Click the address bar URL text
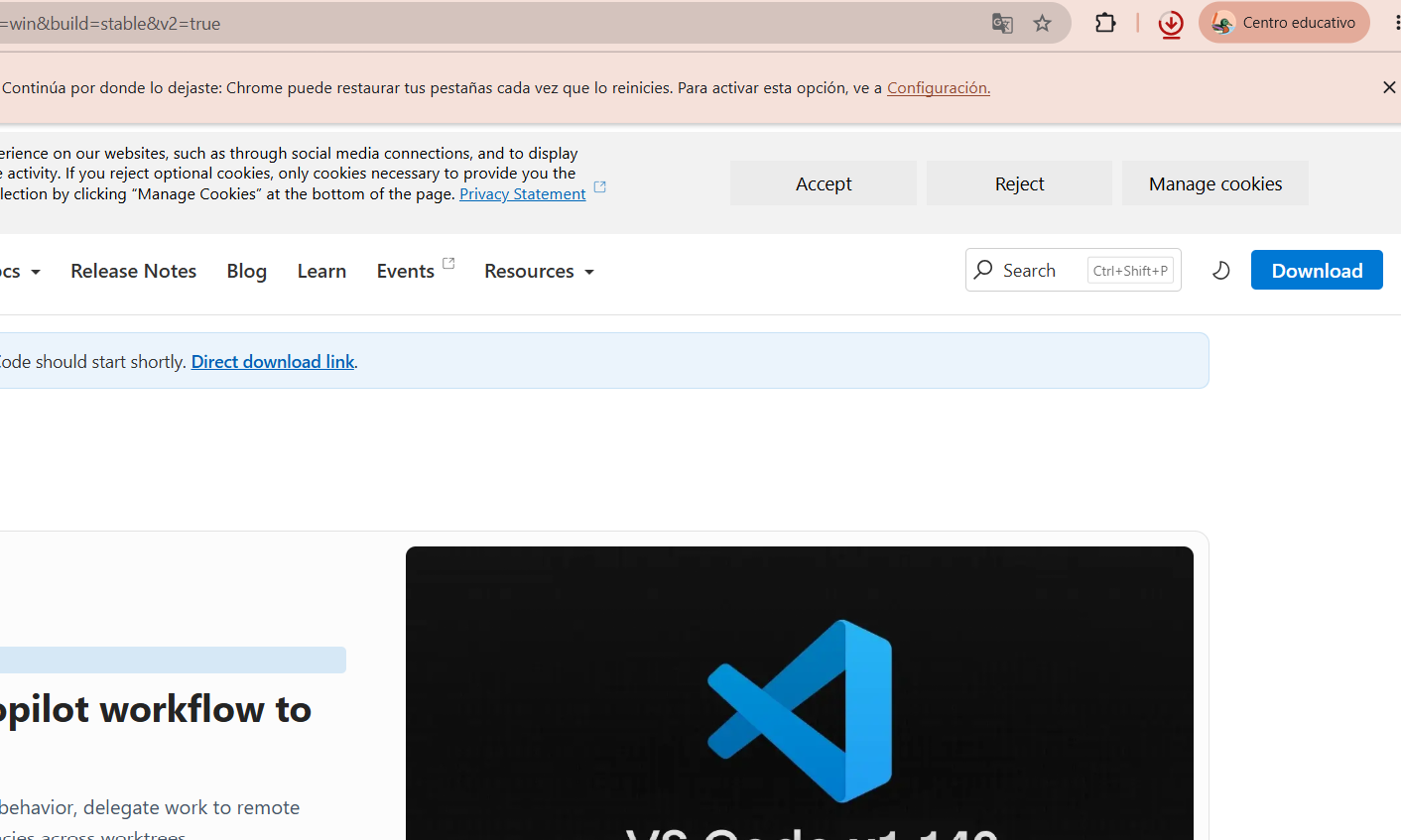Screen dimensions: 1401x840 pyautogui.click(x=111, y=23)
